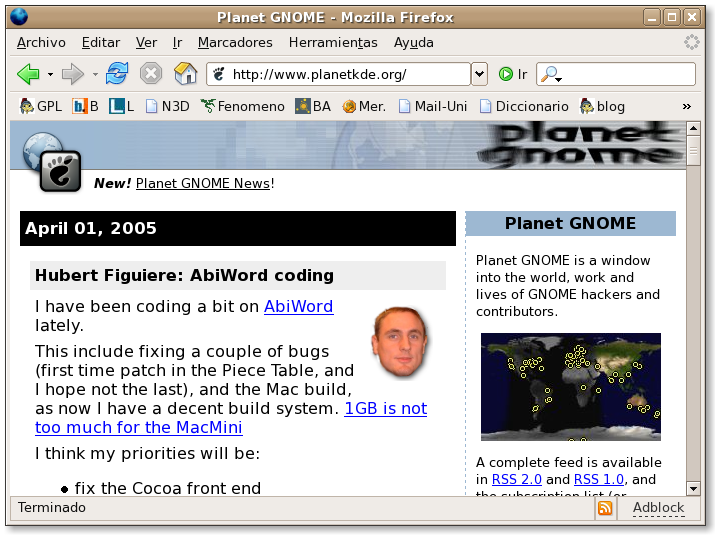Open the N3D bookmark

[x=167, y=106]
